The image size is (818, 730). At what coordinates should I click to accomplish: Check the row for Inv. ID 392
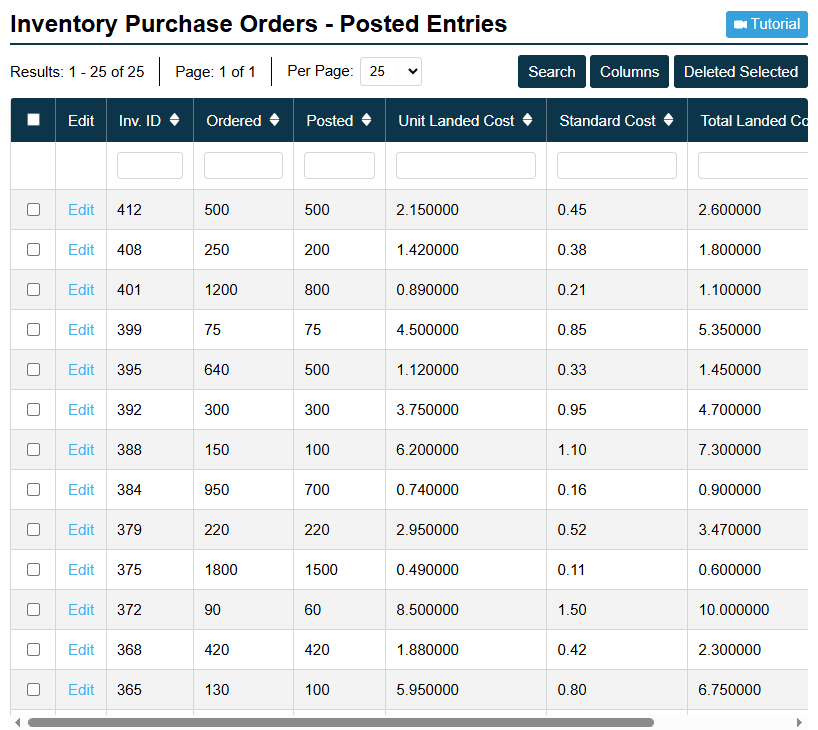pos(33,410)
